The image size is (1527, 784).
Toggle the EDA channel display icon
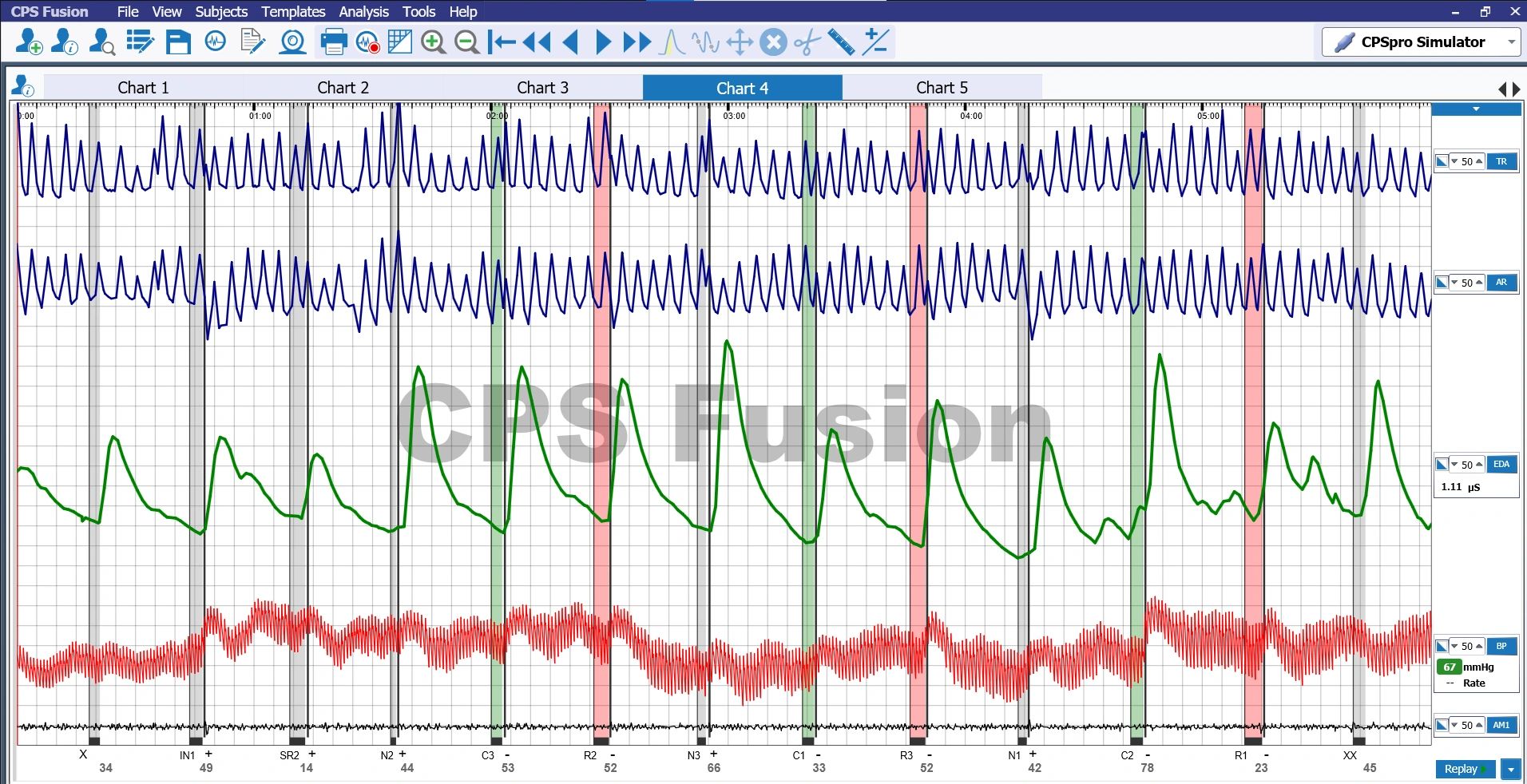click(1442, 465)
